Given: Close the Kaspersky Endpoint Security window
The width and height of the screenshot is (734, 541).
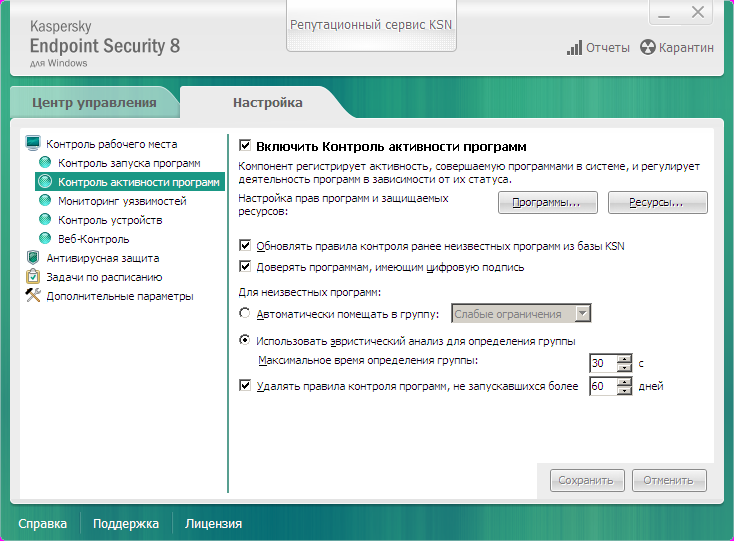Looking at the screenshot, I should tap(697, 13).
